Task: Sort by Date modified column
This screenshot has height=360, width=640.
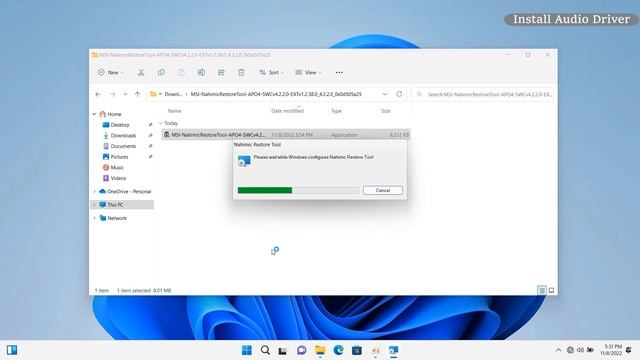Action: [287, 111]
